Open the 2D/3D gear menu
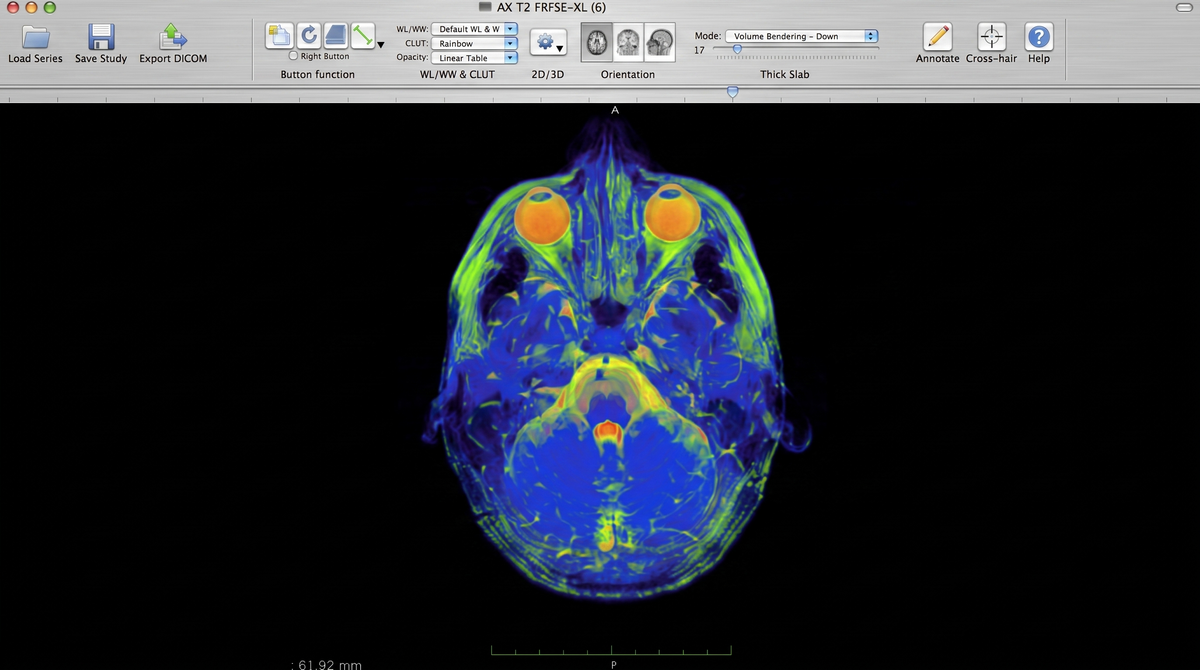 click(548, 43)
